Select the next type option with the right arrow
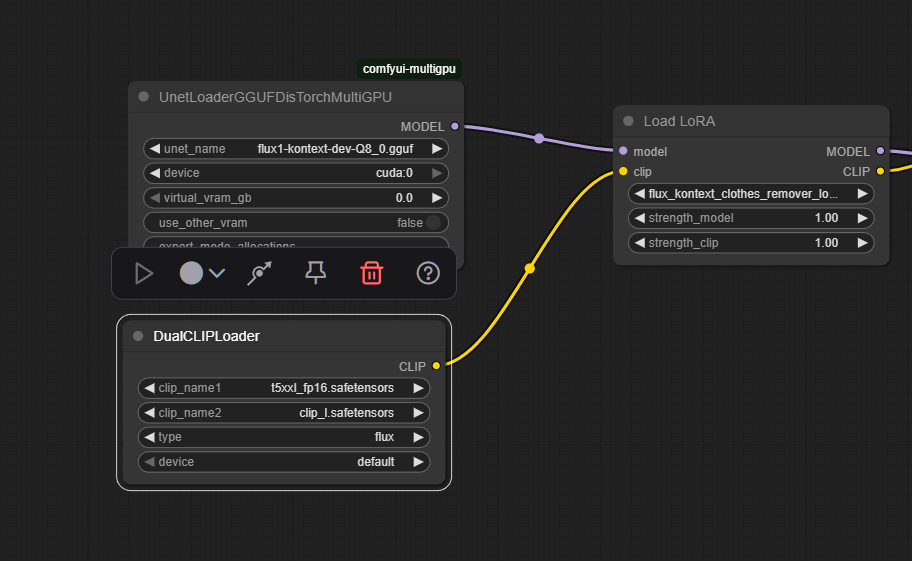This screenshot has width=912, height=561. pyautogui.click(x=418, y=437)
